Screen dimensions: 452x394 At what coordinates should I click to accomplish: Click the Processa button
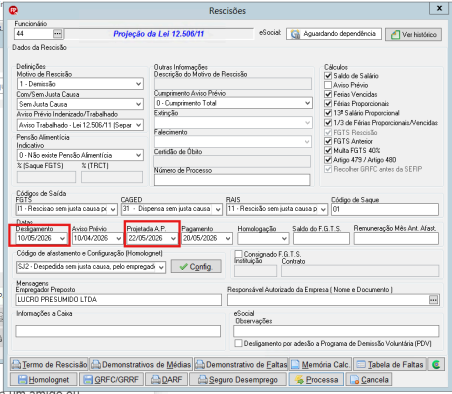[x=316, y=379]
